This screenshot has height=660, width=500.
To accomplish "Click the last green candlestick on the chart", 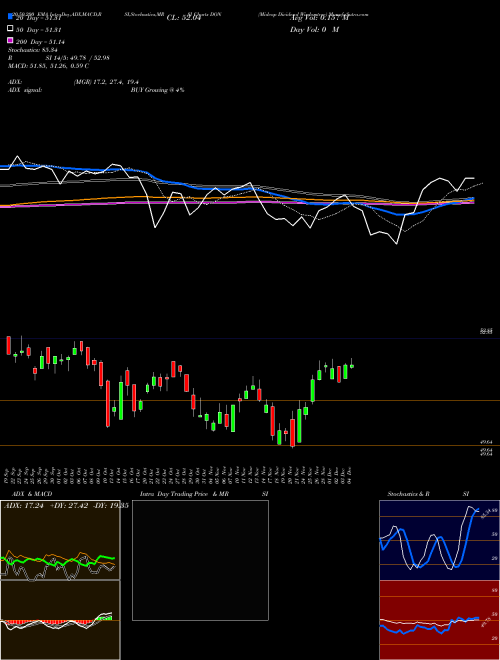I will tap(352, 366).
